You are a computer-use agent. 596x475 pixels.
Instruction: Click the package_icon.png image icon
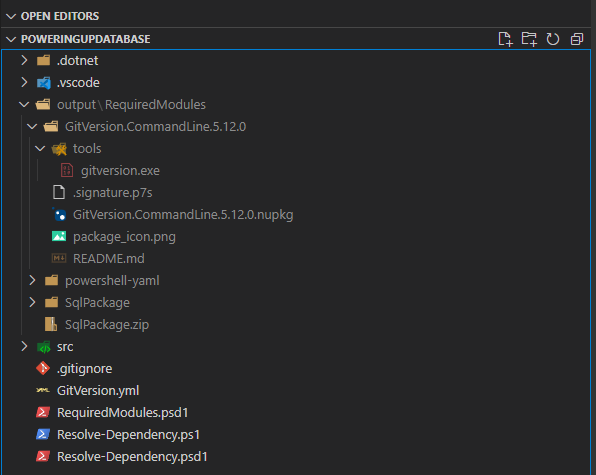(x=59, y=236)
